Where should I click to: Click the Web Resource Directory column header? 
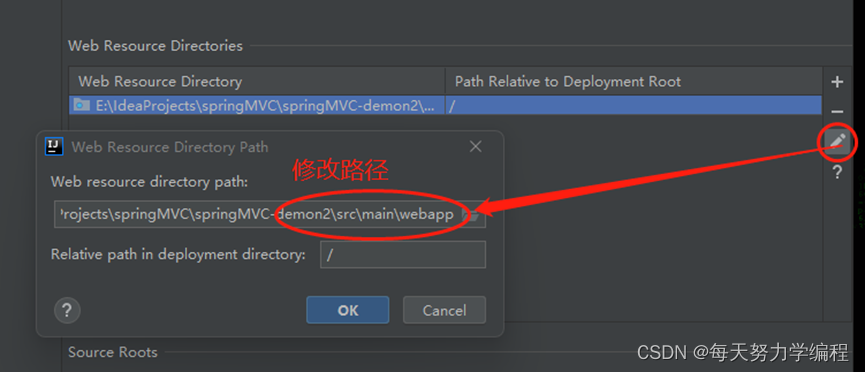257,82
